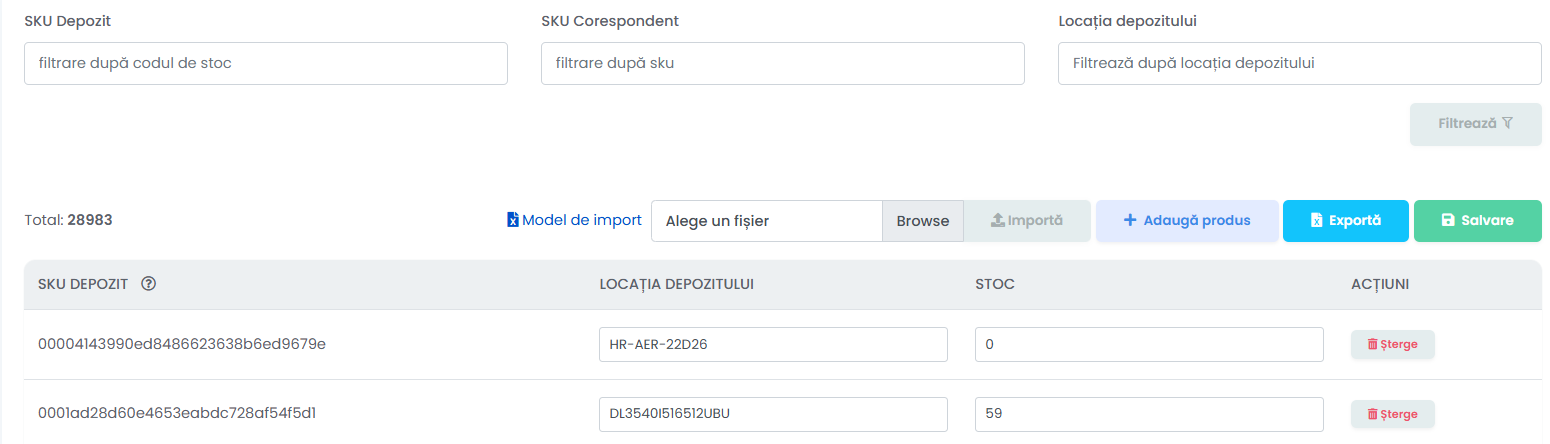Click the help icon beside SKU DEPOZIT
The width and height of the screenshot is (1550, 444).
click(149, 284)
